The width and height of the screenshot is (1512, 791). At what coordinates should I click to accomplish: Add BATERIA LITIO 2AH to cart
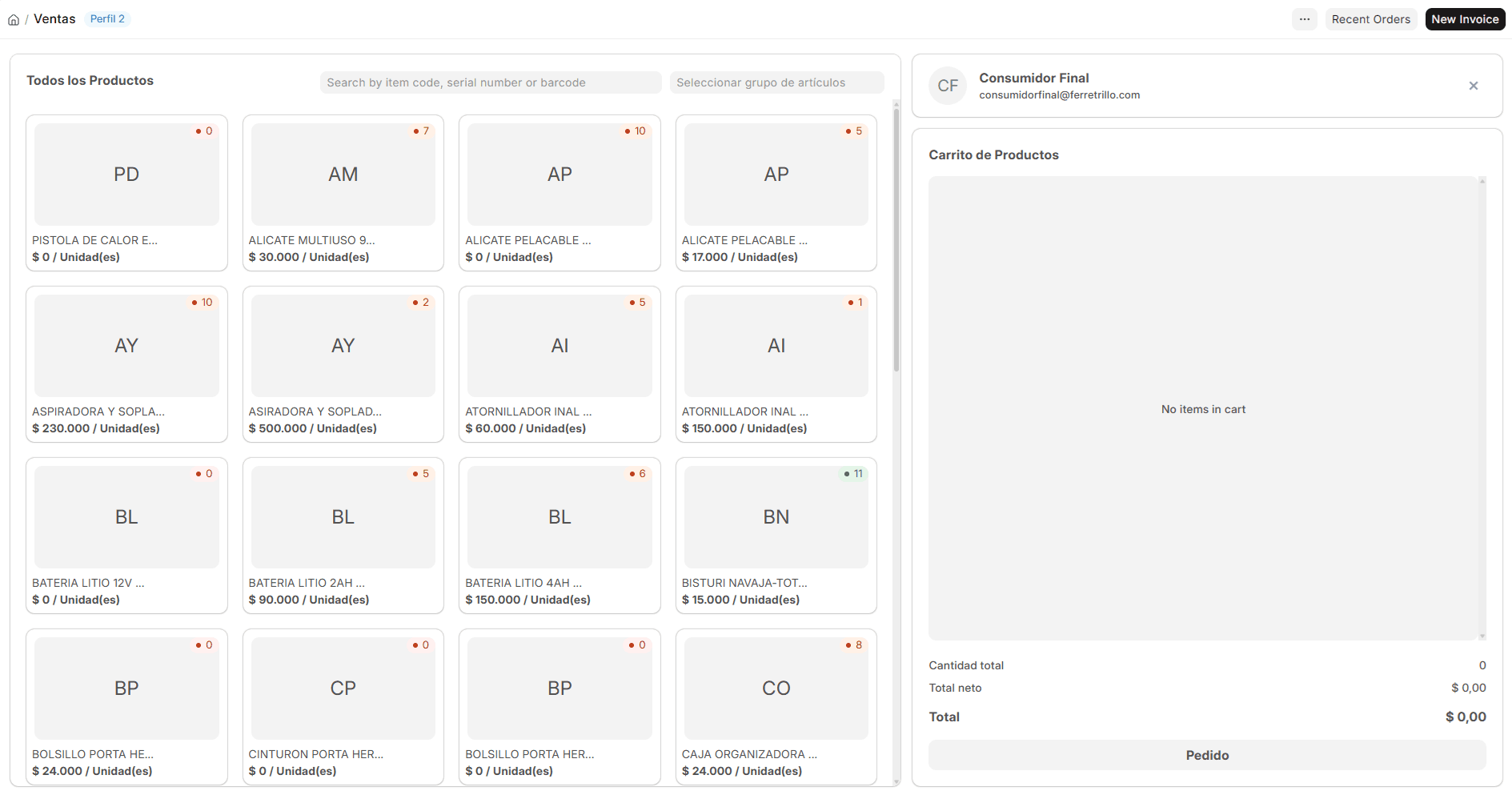coord(343,536)
